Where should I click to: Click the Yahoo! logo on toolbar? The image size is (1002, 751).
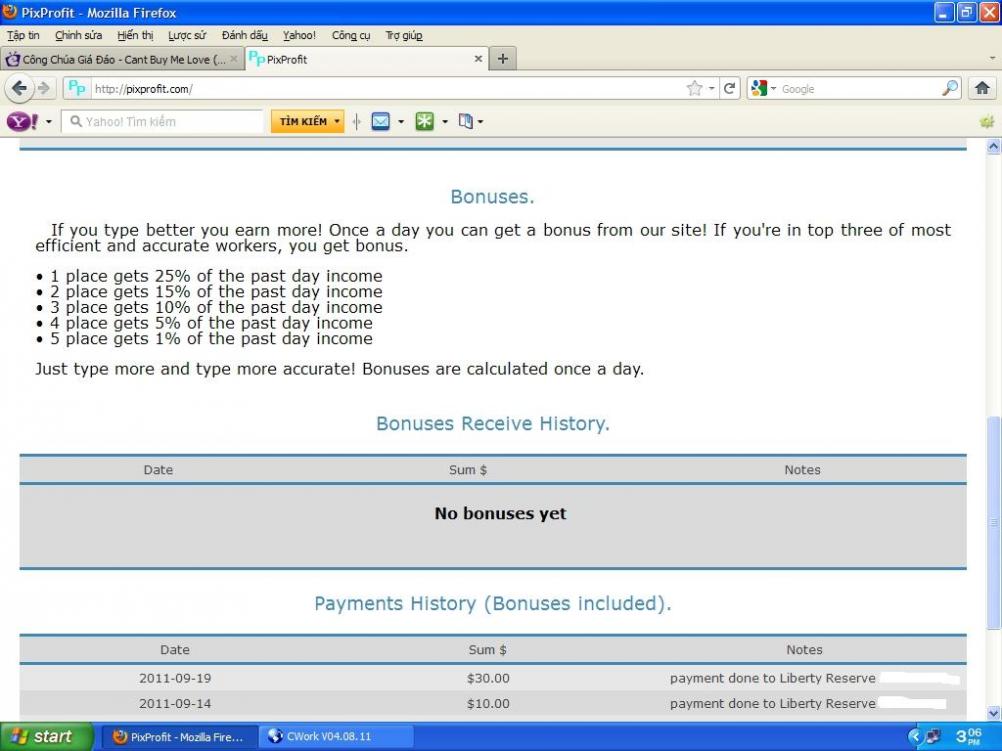pos(22,121)
